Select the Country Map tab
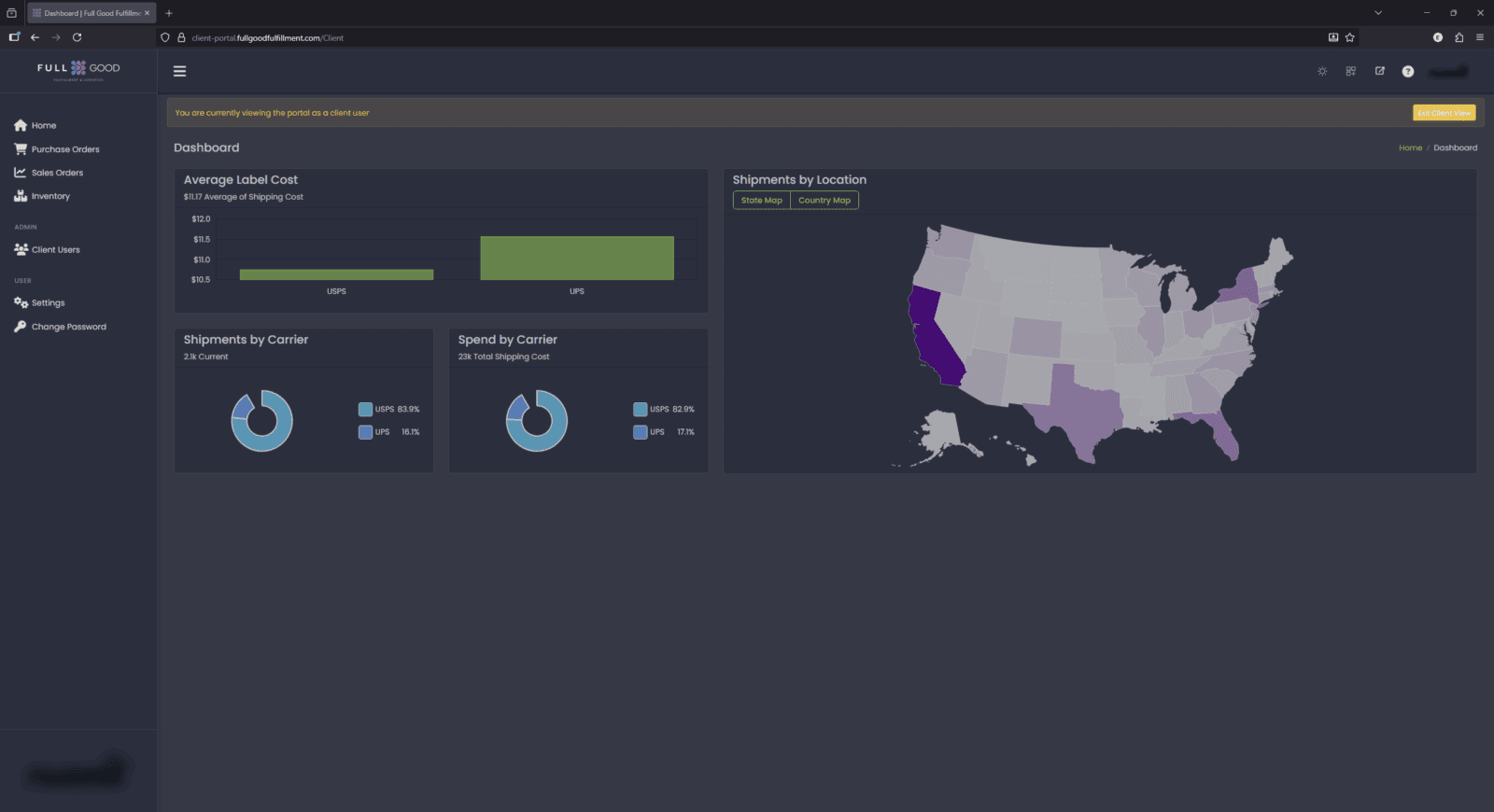 825,201
